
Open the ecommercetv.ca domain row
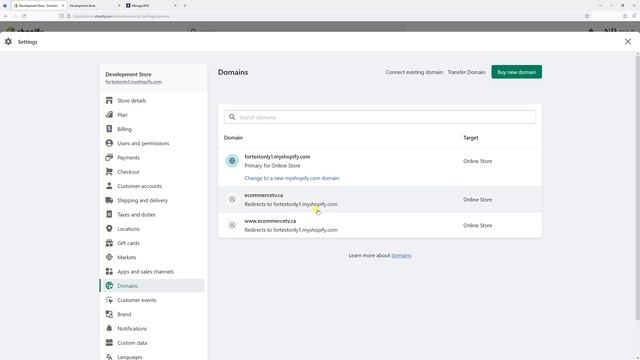tap(380, 200)
